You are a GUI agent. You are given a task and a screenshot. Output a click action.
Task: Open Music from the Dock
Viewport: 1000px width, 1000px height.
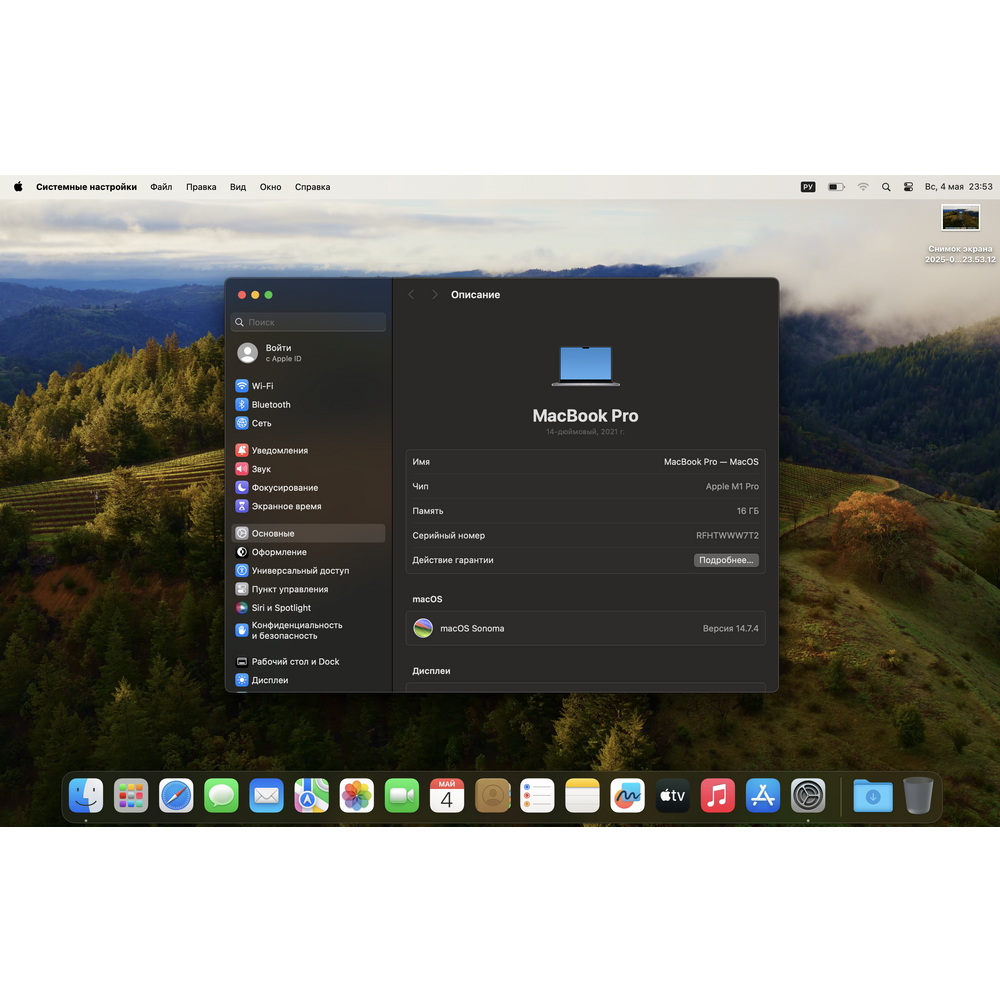[x=717, y=795]
